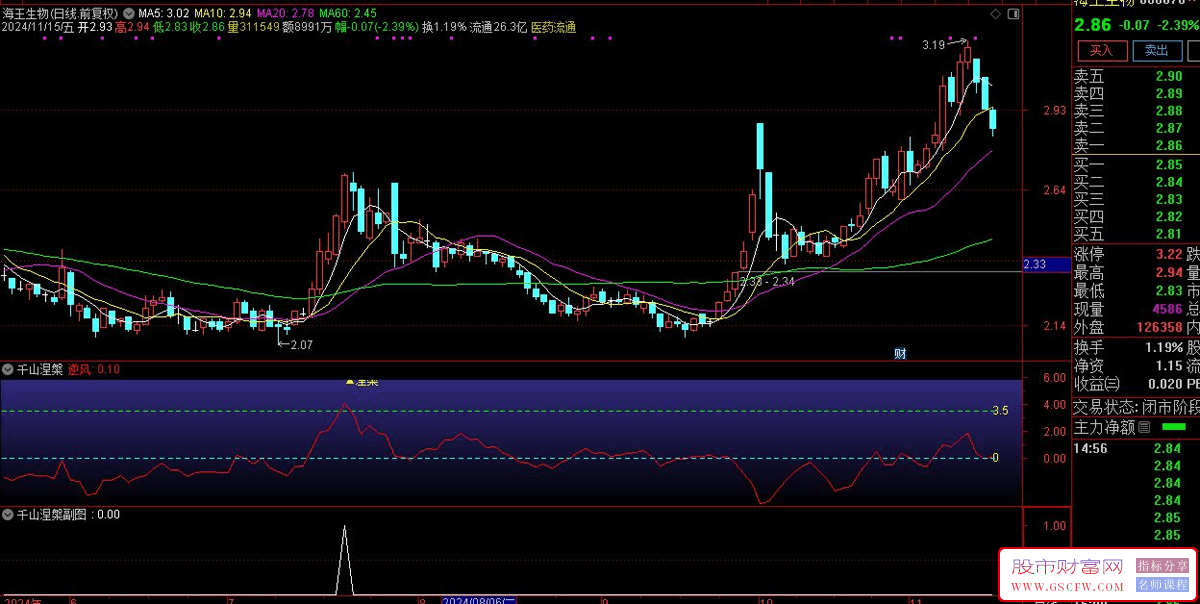Image resolution: width=1200 pixels, height=604 pixels.
Task: Click the 换手 turnover value 1.19%
Action: click(1163, 347)
